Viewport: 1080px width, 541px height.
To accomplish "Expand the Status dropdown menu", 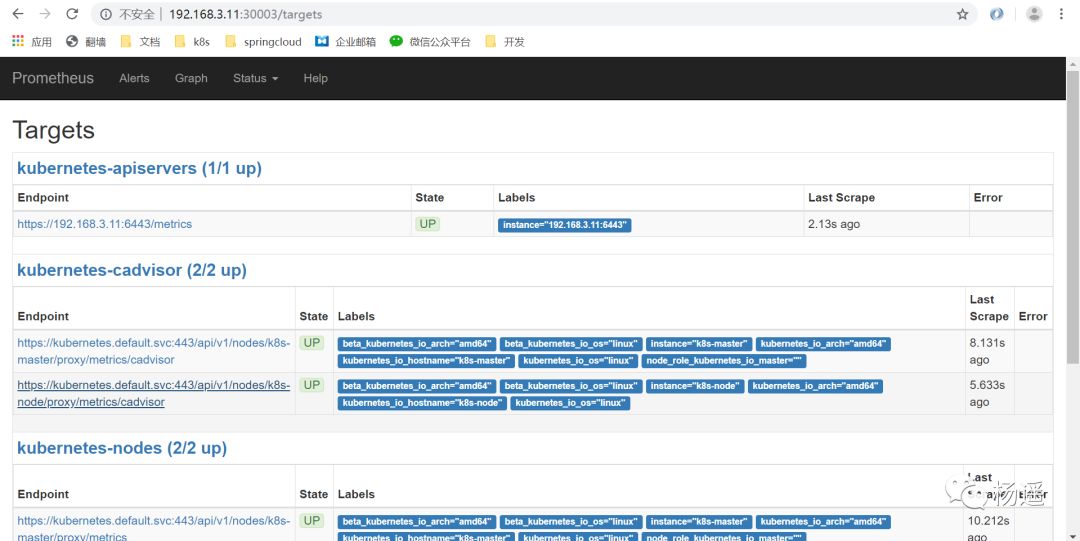I will 256,78.
